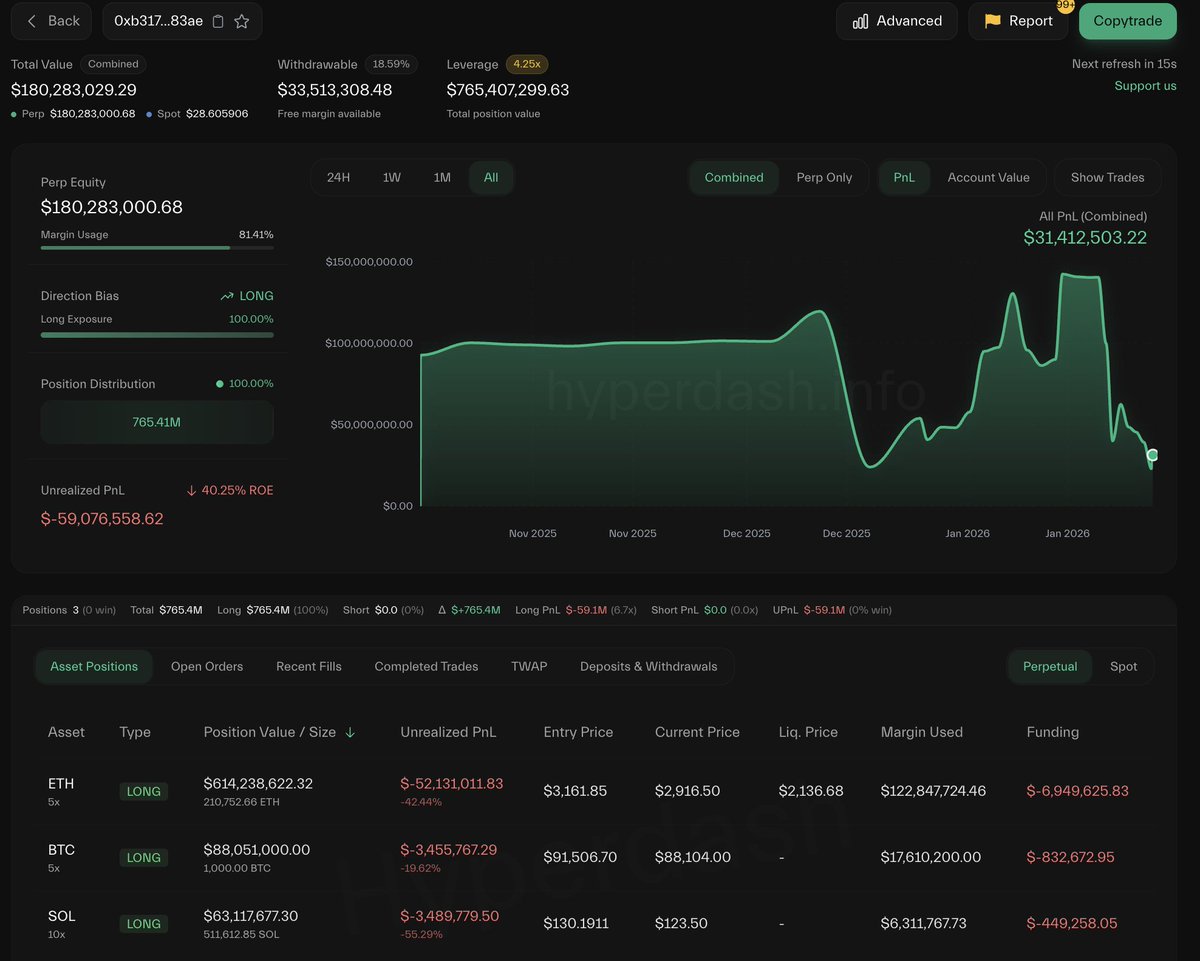Select the 1W time range
Screen dimensions: 1200x961
click(x=391, y=177)
